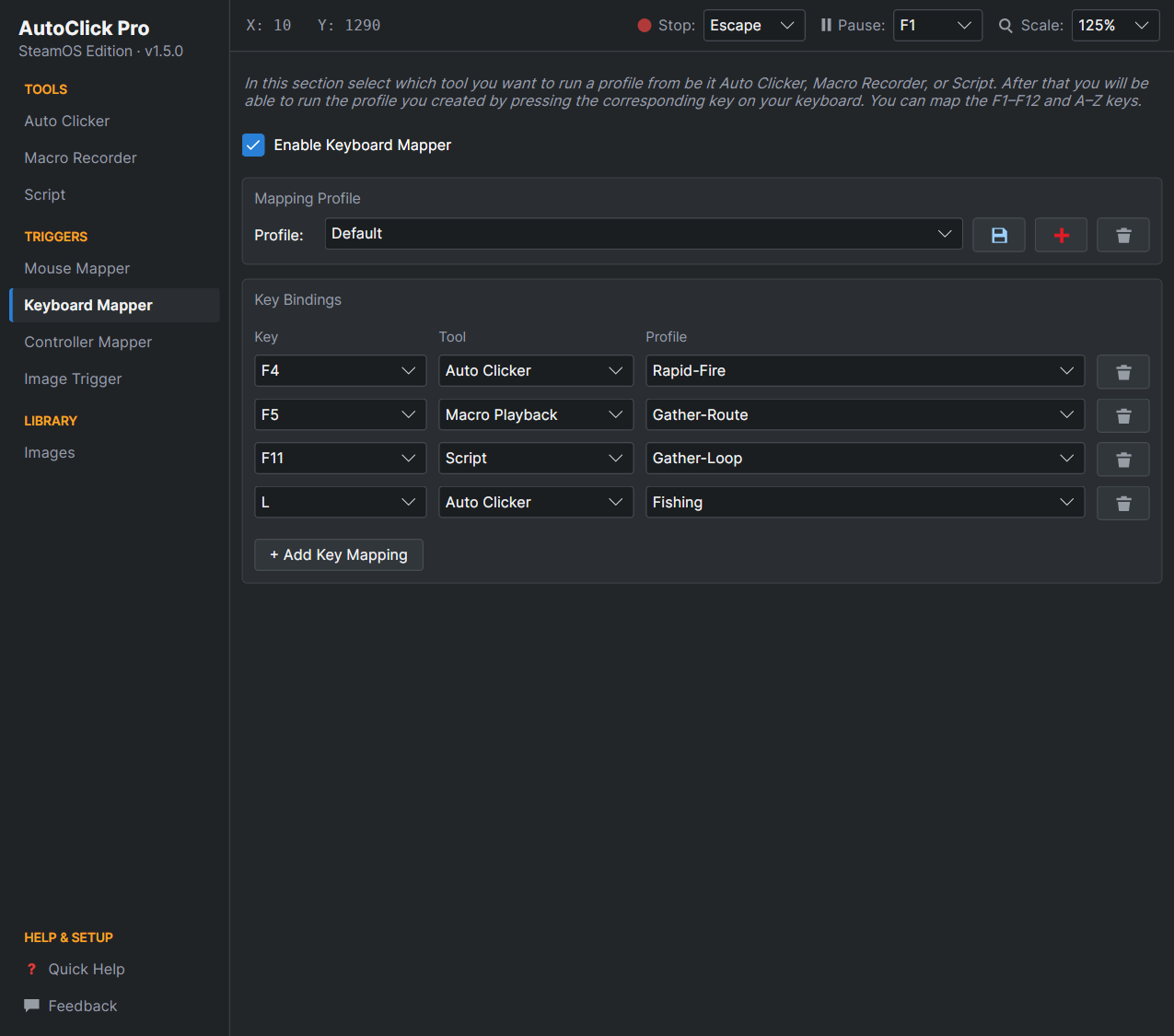Open the F4 key dropdown

[x=340, y=370]
